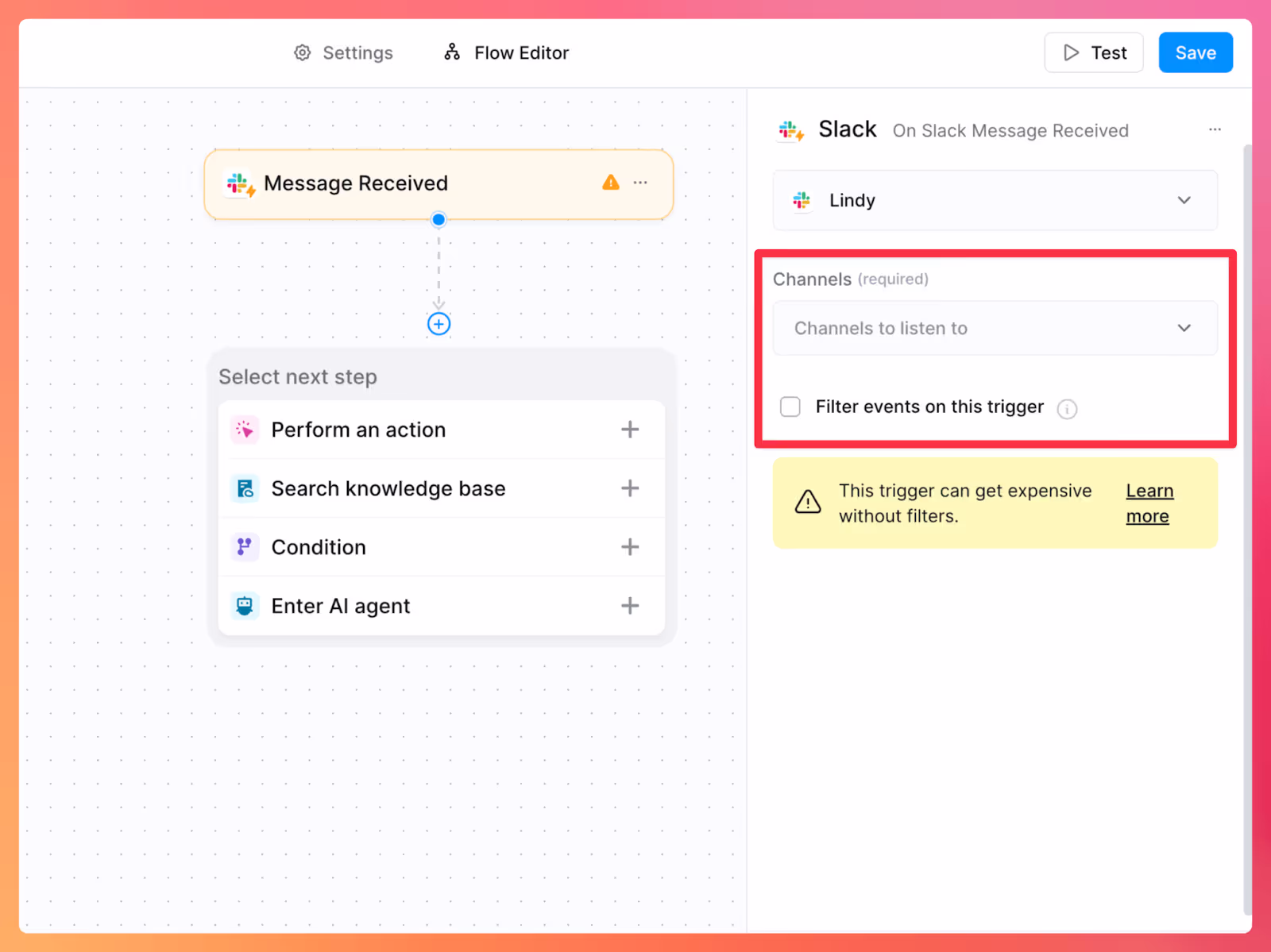Save the flow
The height and width of the screenshot is (952, 1271).
pyautogui.click(x=1196, y=53)
